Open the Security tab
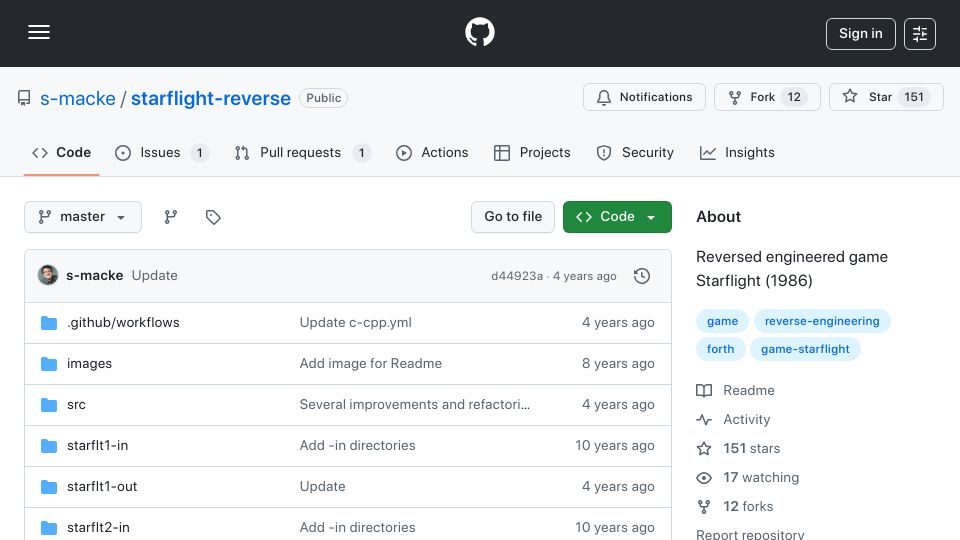Viewport: 960px width, 540px height. [x=635, y=152]
